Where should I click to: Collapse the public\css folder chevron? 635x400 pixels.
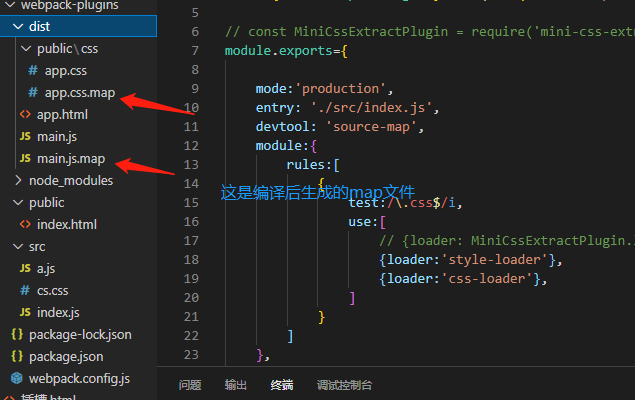click(x=26, y=49)
